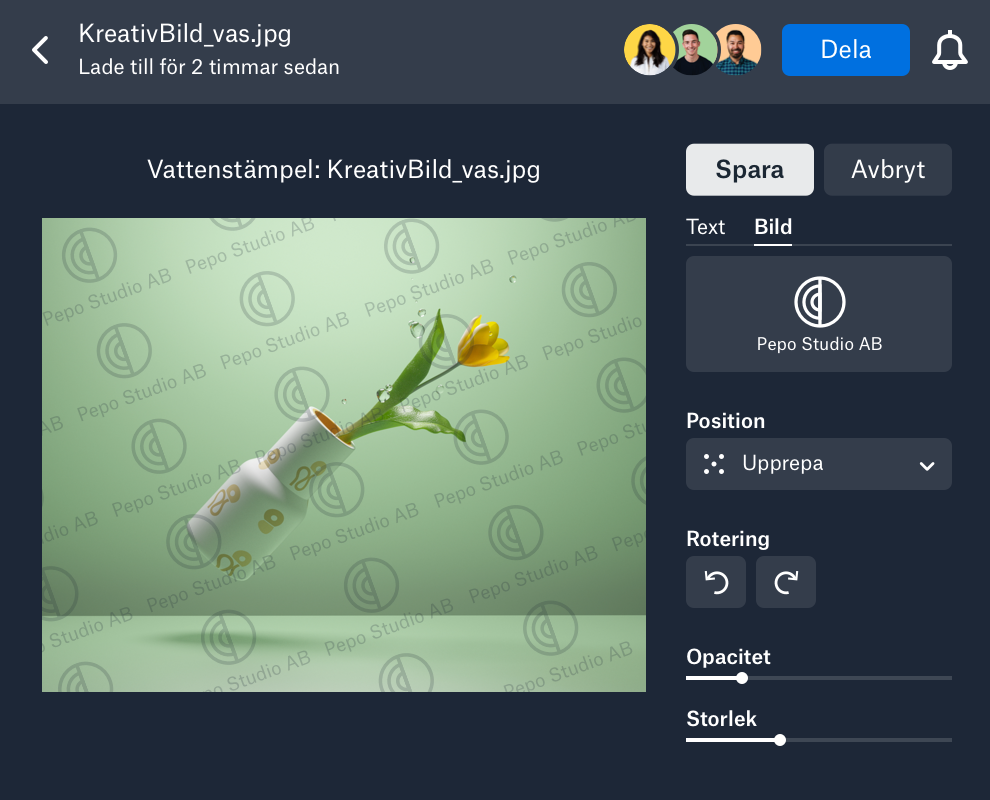Click the Rotering label
990x800 pixels.
pos(728,539)
